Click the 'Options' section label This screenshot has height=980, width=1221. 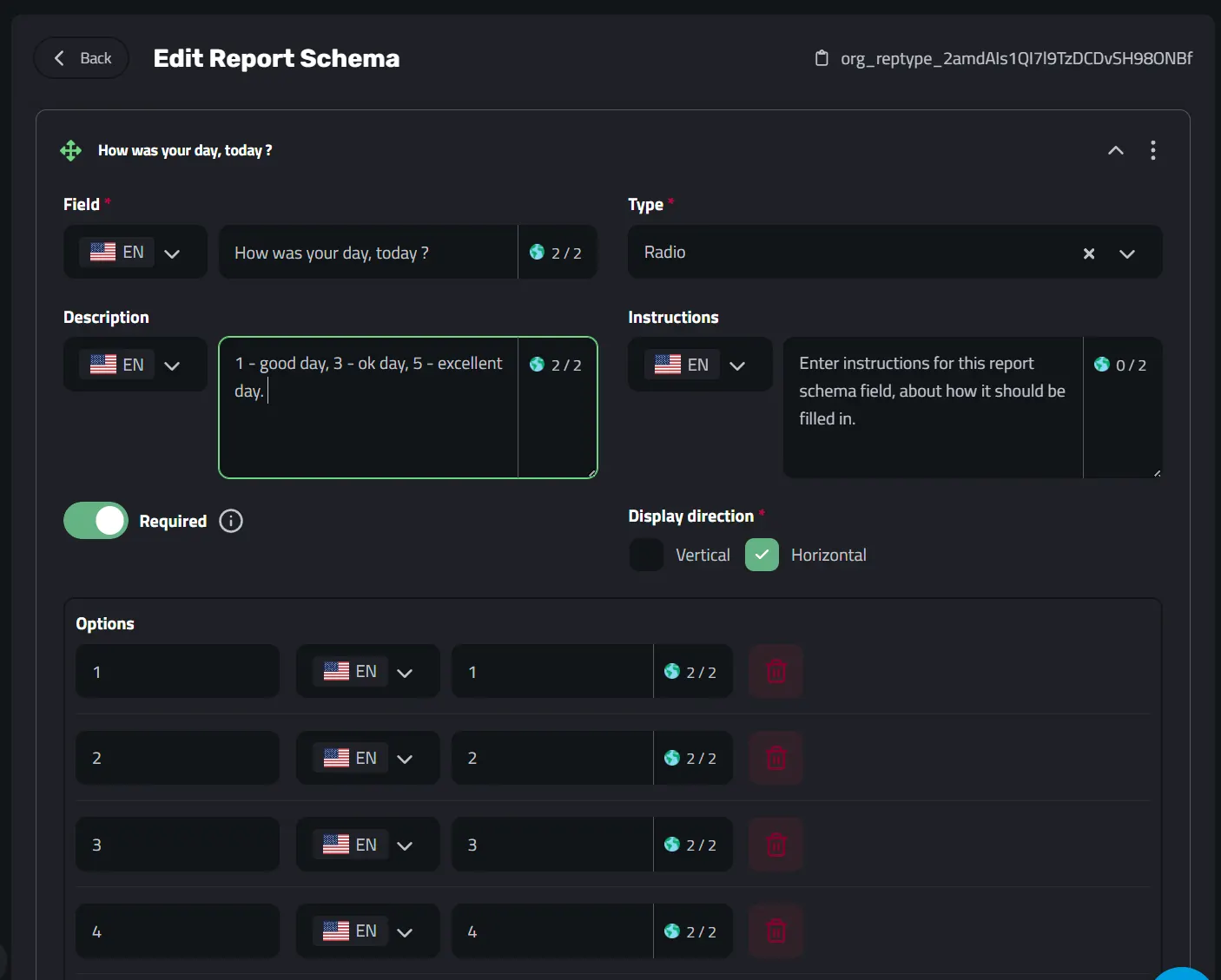105,623
